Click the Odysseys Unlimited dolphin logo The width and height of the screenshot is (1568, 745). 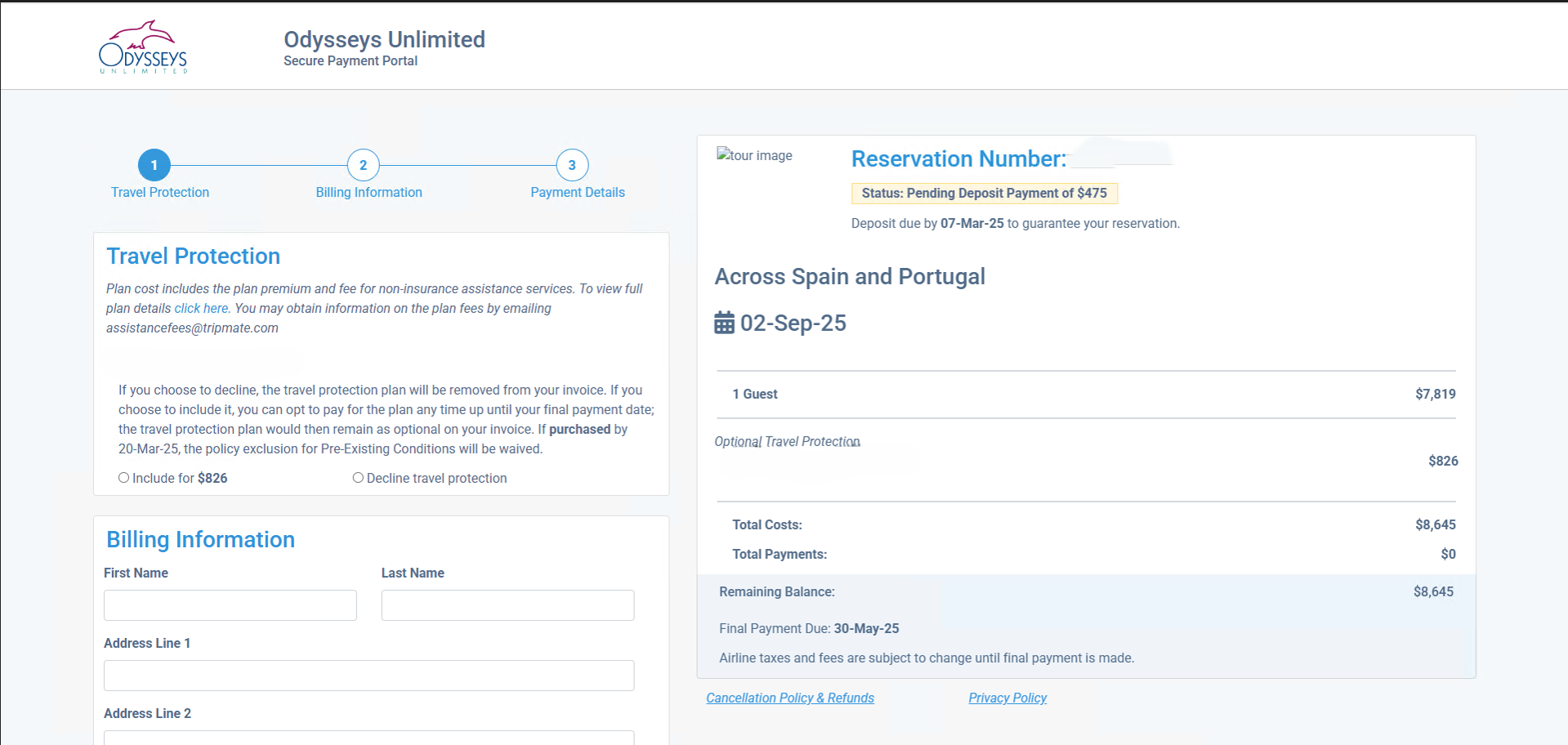coord(143,47)
